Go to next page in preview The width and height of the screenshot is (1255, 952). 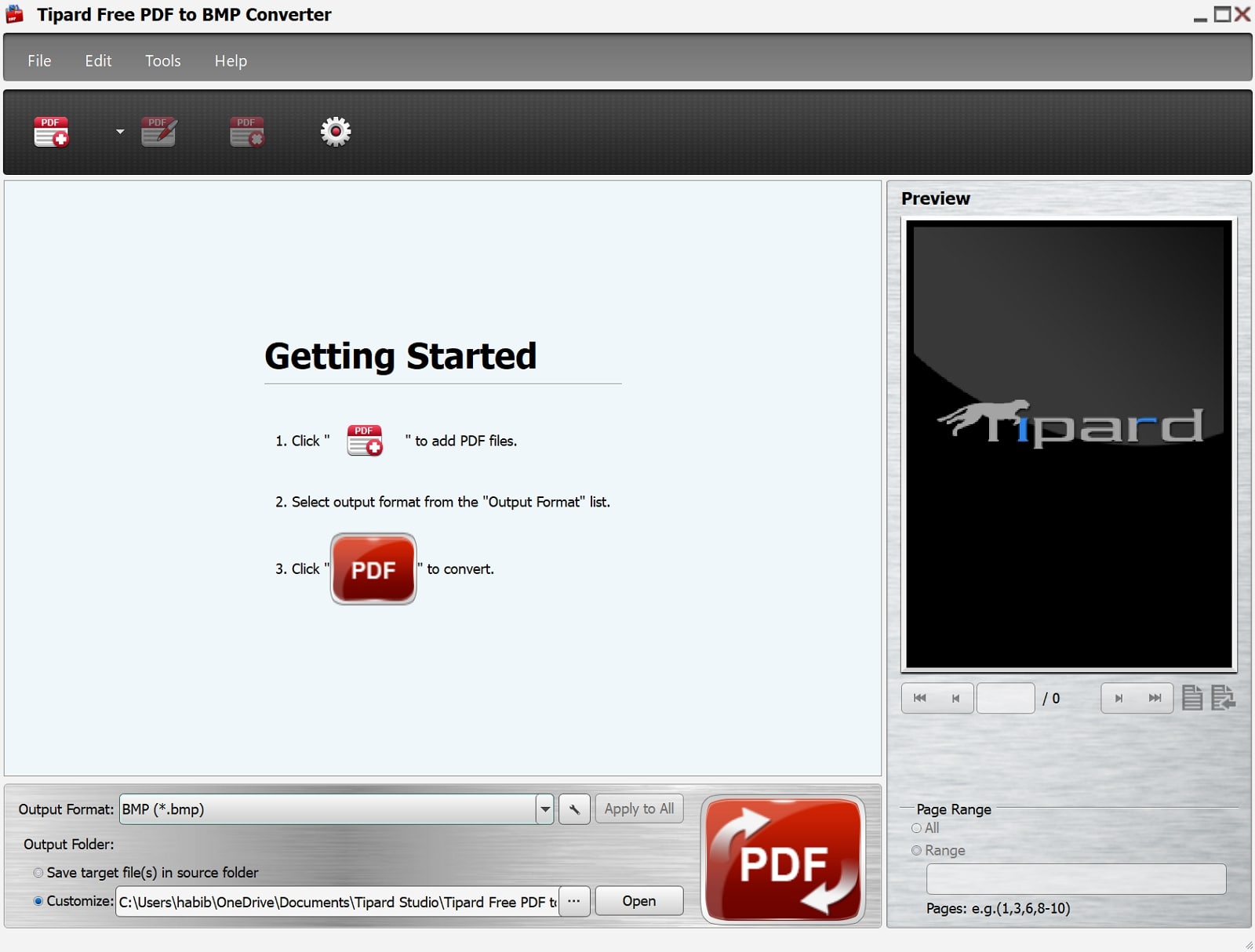(1119, 698)
